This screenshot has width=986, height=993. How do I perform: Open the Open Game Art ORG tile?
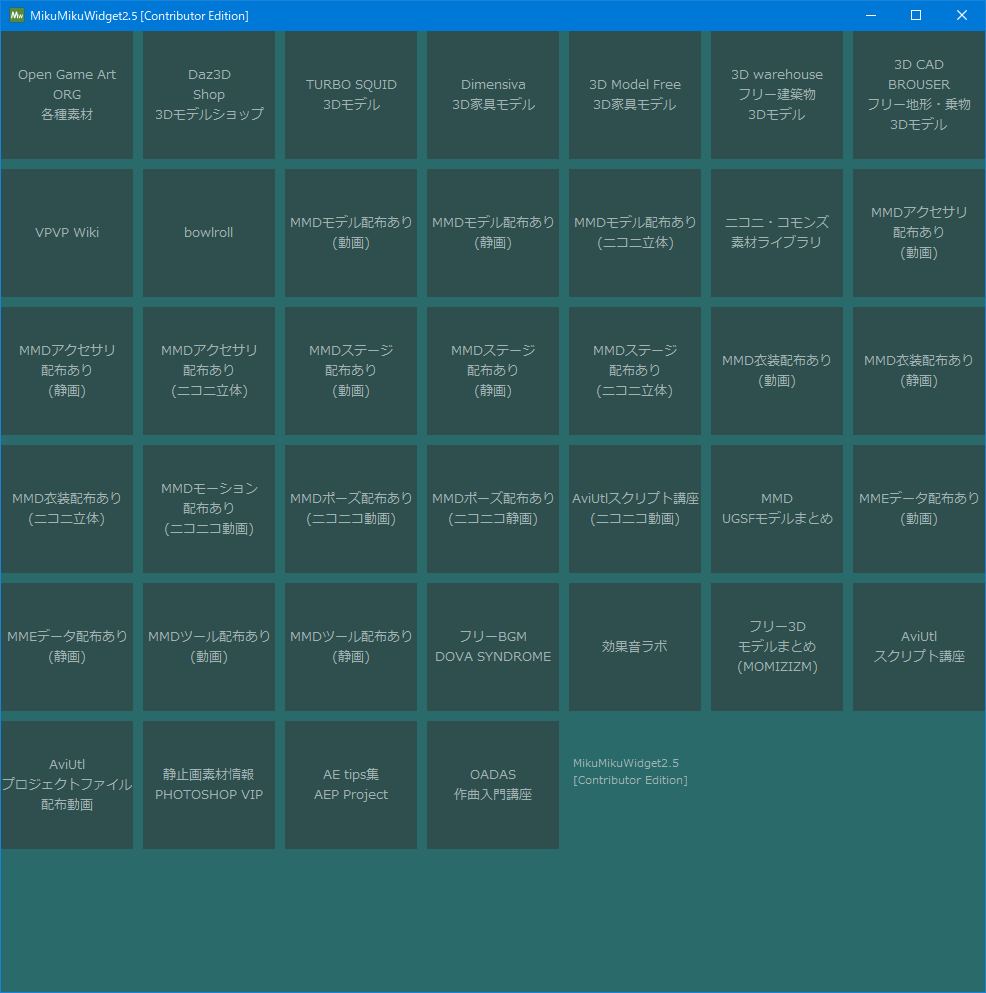click(67, 95)
